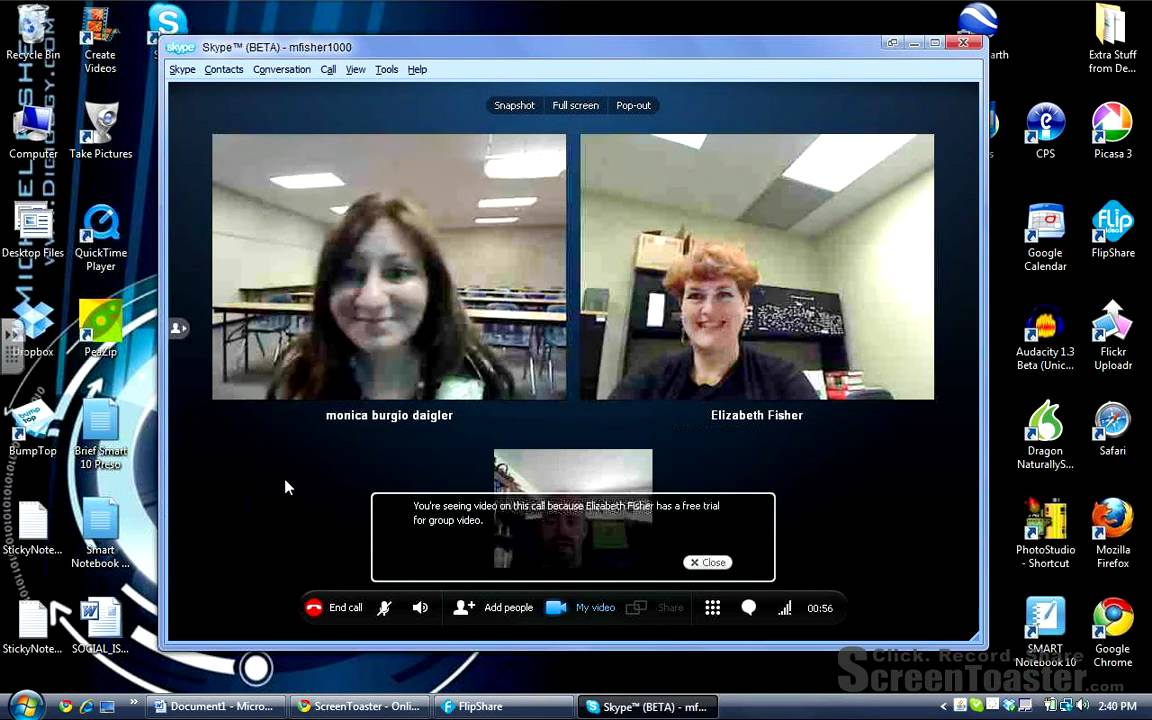Open the SOCIAL_IS Word document icon
1152x720 pixels.
[x=101, y=626]
